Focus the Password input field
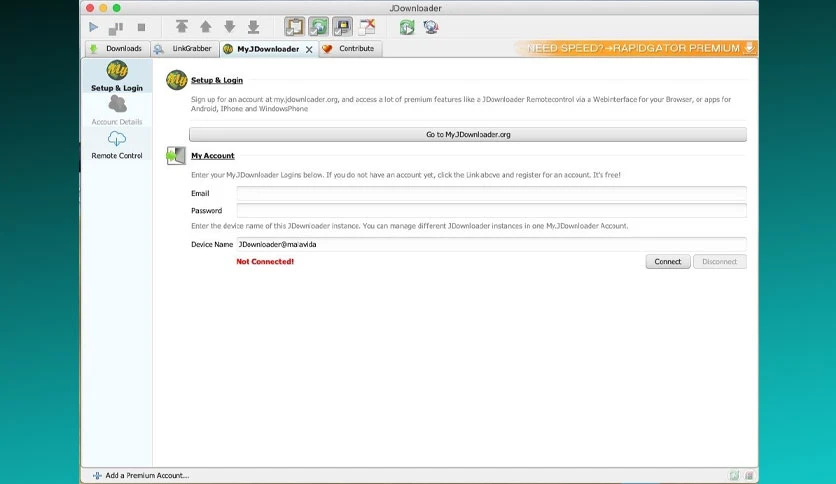 click(x=491, y=211)
